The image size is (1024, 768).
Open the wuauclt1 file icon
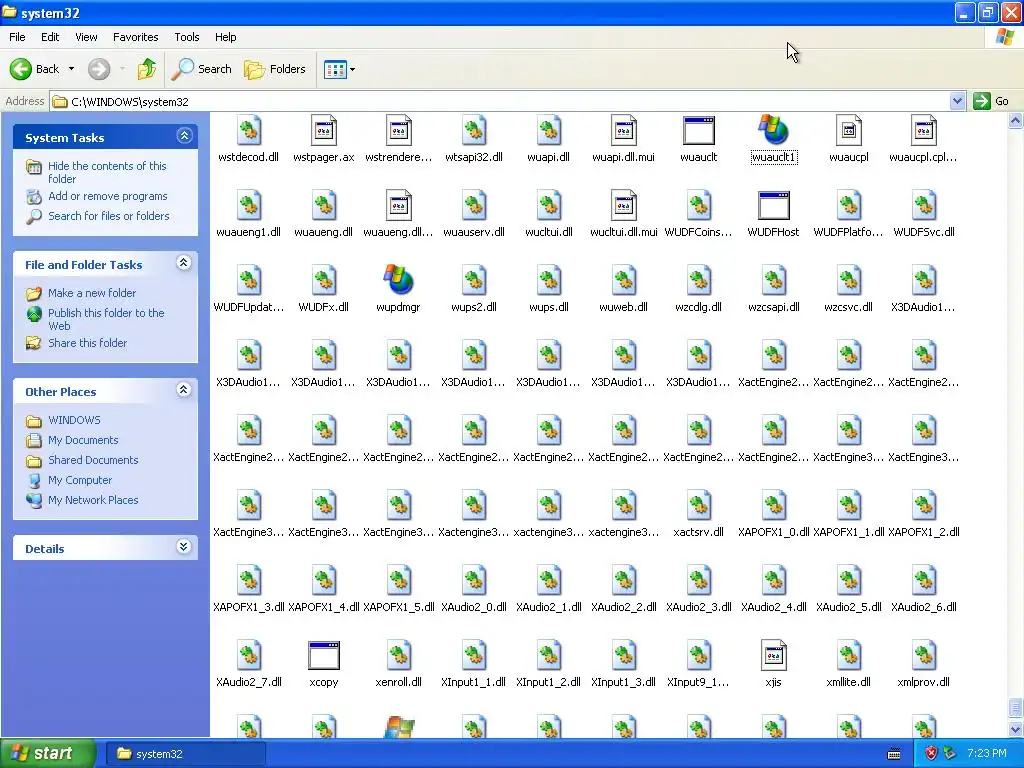(774, 131)
